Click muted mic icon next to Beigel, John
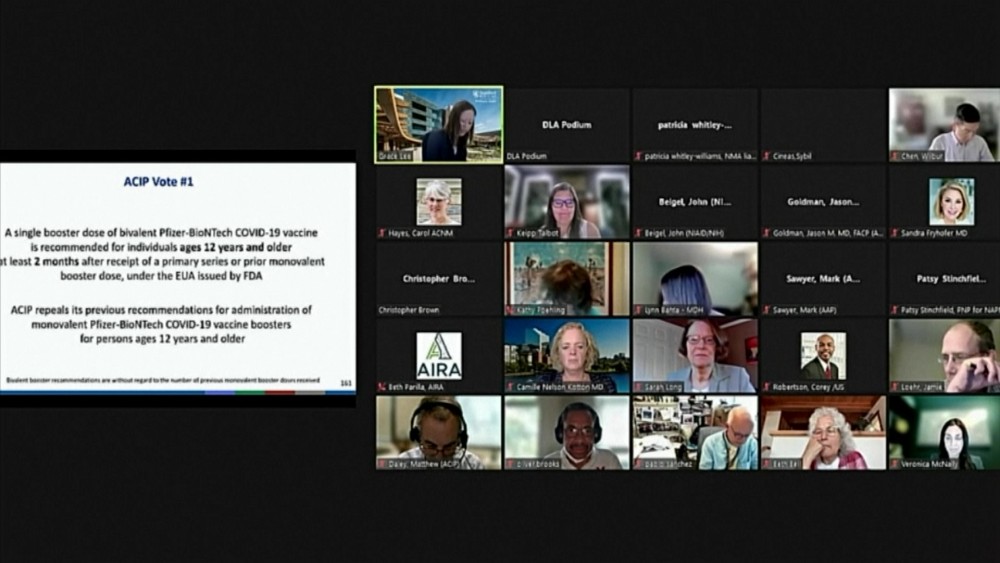The image size is (1000, 563). tap(639, 233)
